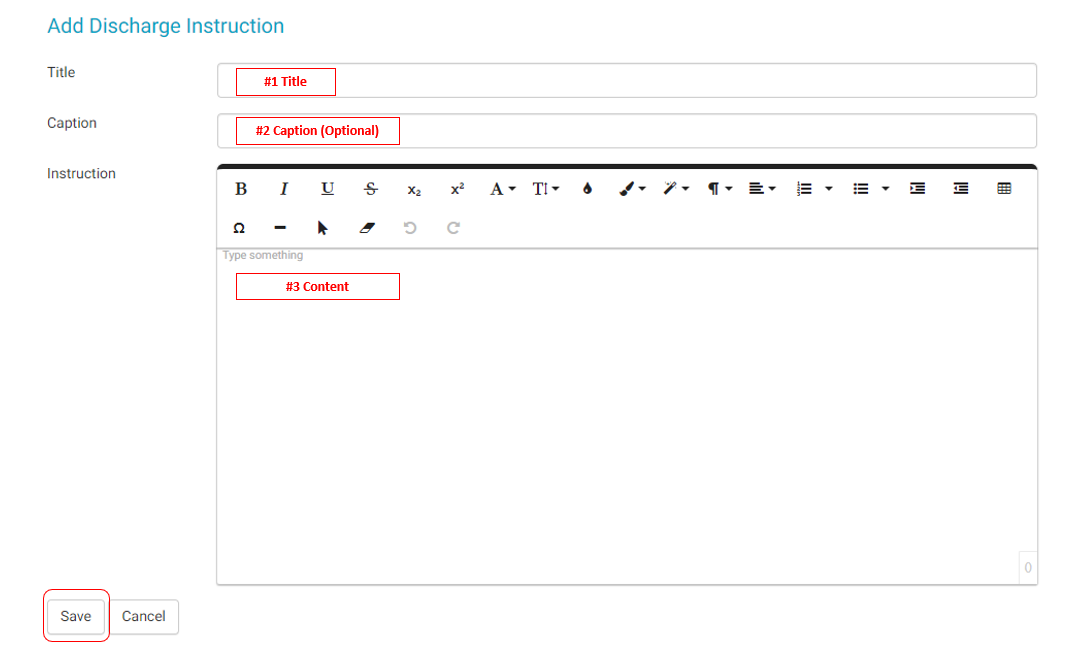Open the font family dropdown
1065x664 pixels.
point(502,189)
